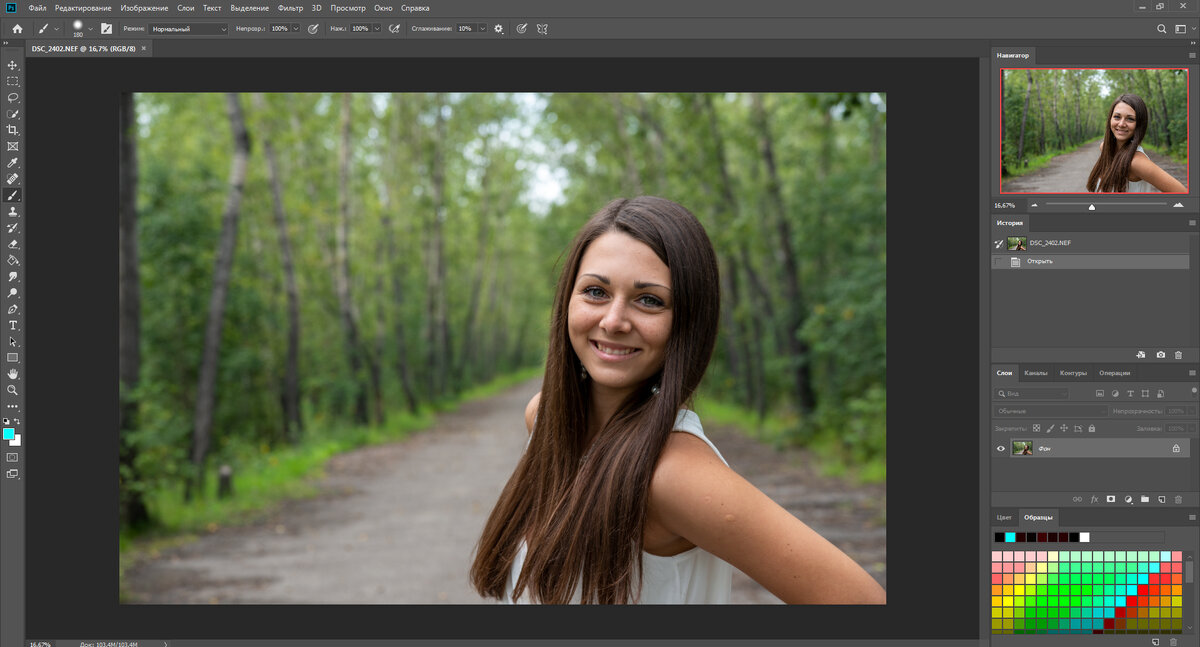Select the Brush tool in the toolbox
Image resolution: width=1200 pixels, height=647 pixels.
pos(13,196)
